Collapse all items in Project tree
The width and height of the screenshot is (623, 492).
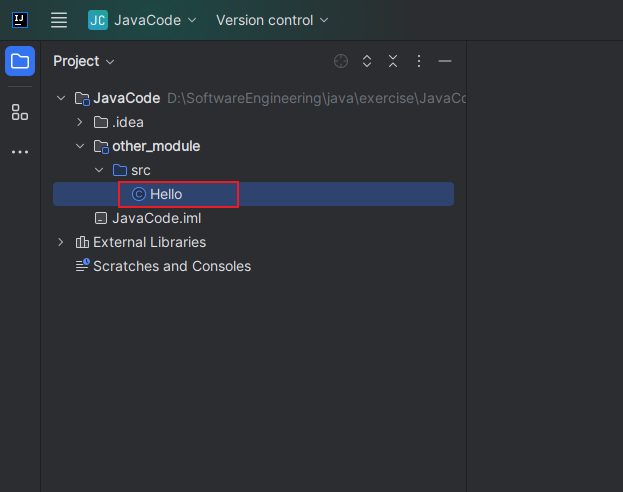coord(393,61)
